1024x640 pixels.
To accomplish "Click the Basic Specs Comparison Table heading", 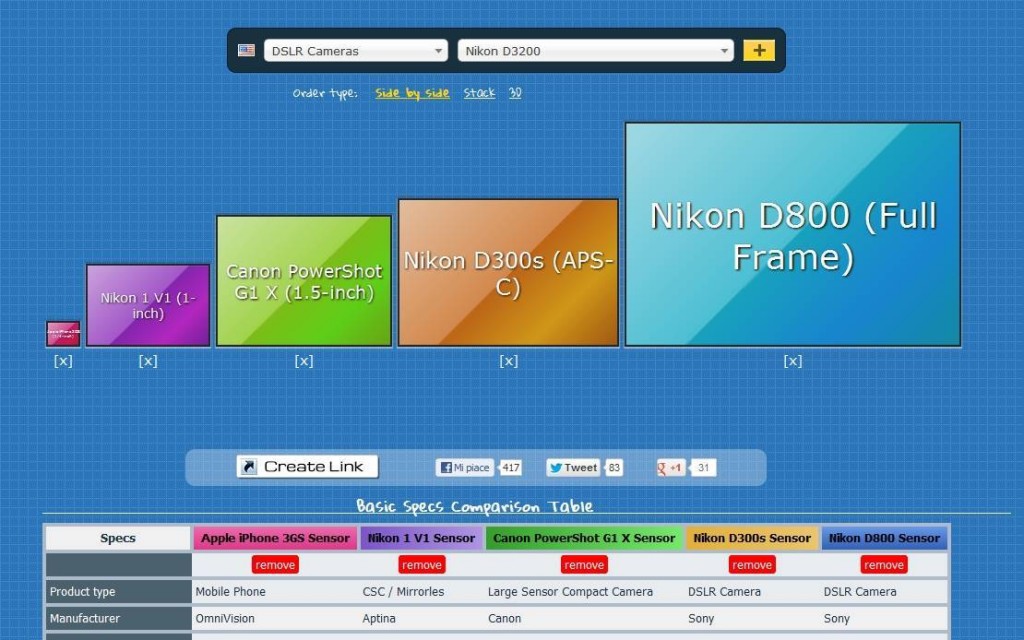I will coord(475,506).
